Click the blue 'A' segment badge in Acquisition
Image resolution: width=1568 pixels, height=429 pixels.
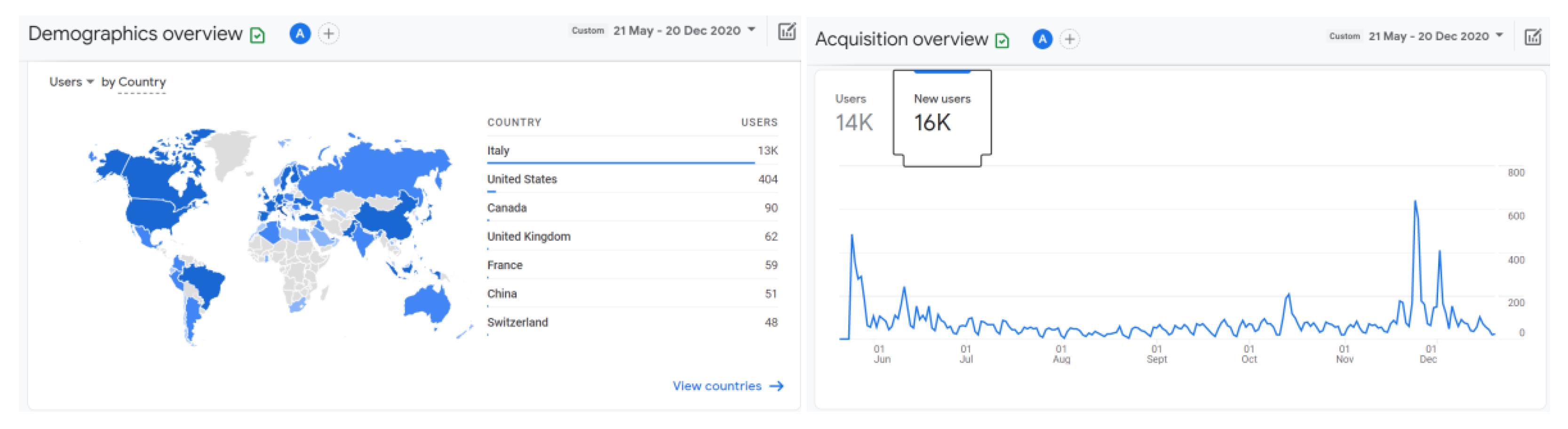point(1042,40)
